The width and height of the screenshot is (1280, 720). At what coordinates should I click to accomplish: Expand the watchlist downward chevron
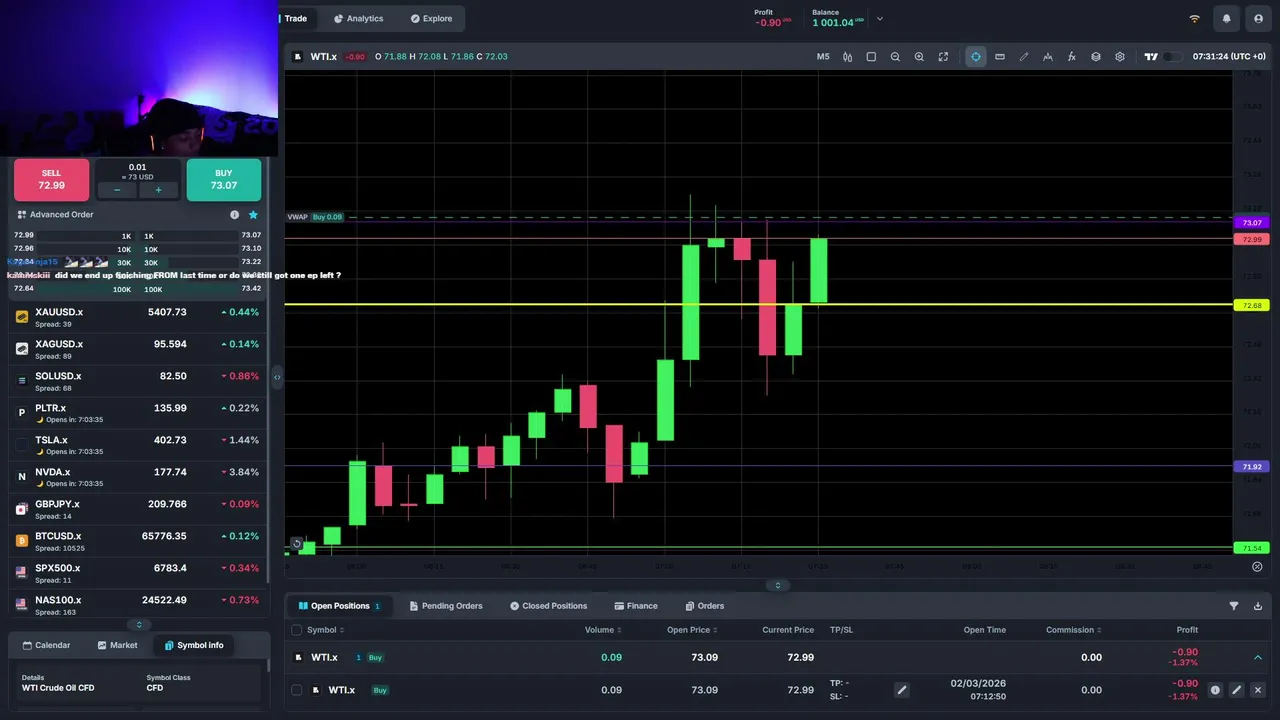pyautogui.click(x=139, y=624)
